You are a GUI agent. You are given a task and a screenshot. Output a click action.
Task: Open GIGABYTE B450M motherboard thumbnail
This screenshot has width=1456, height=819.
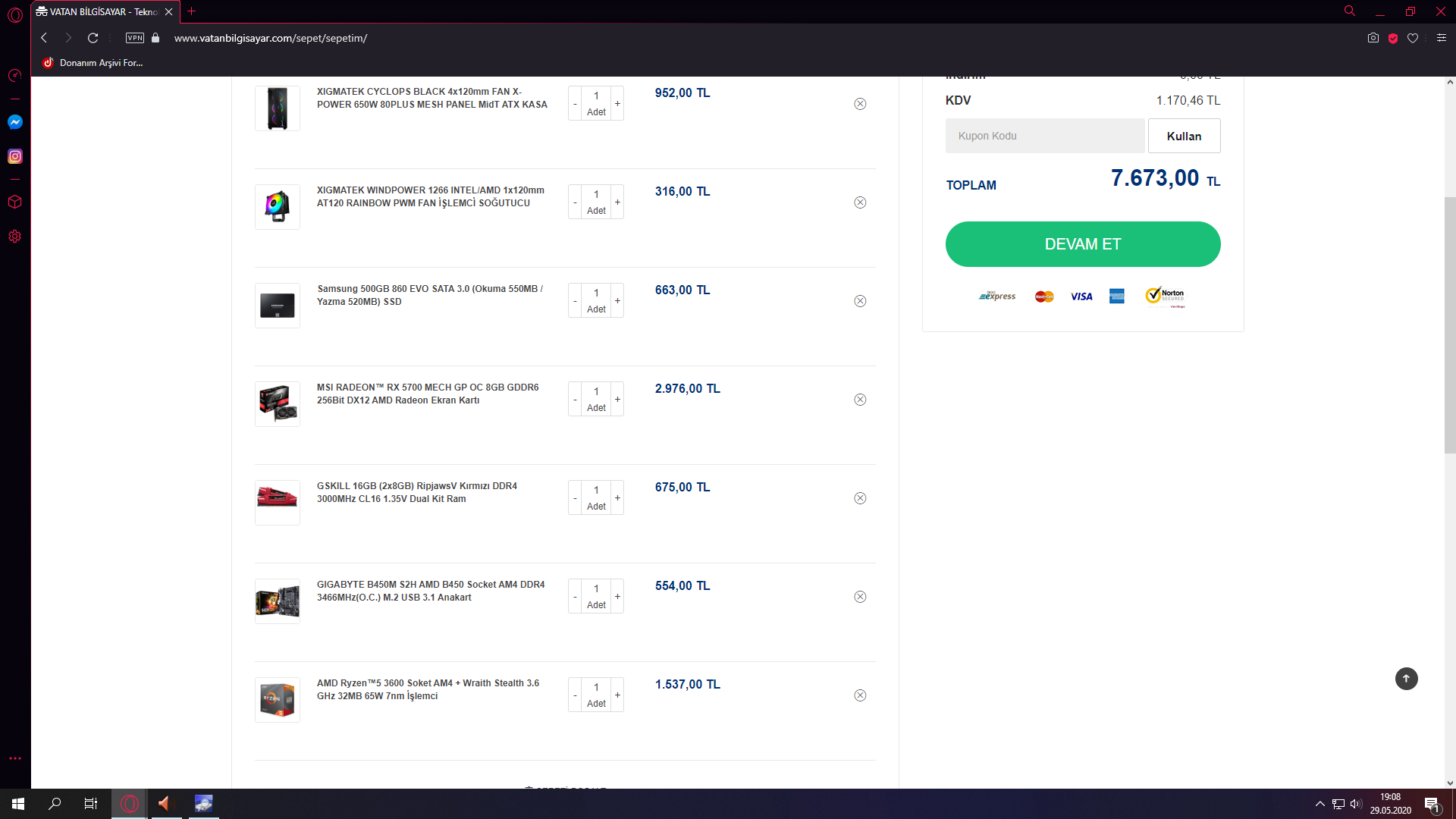(278, 601)
